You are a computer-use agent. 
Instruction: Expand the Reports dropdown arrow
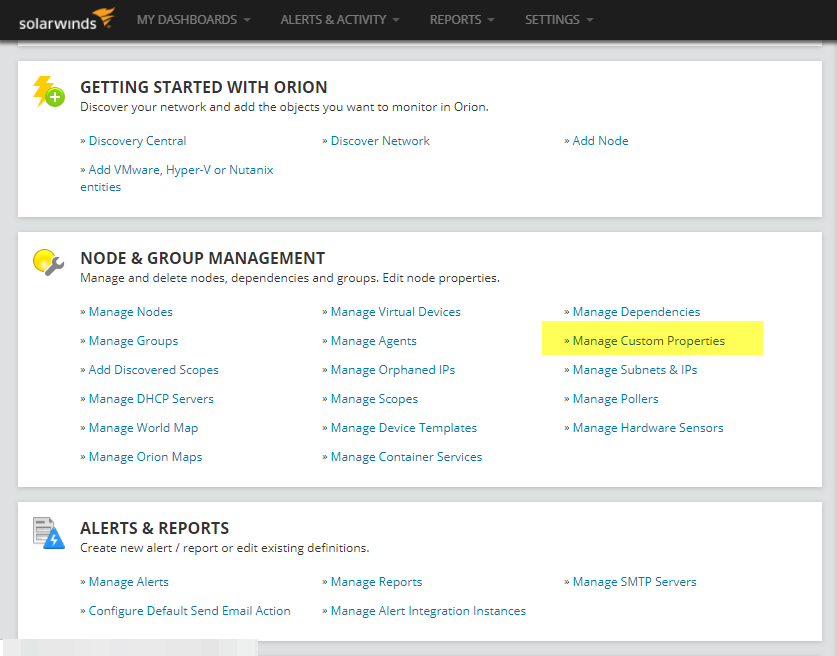coord(491,20)
